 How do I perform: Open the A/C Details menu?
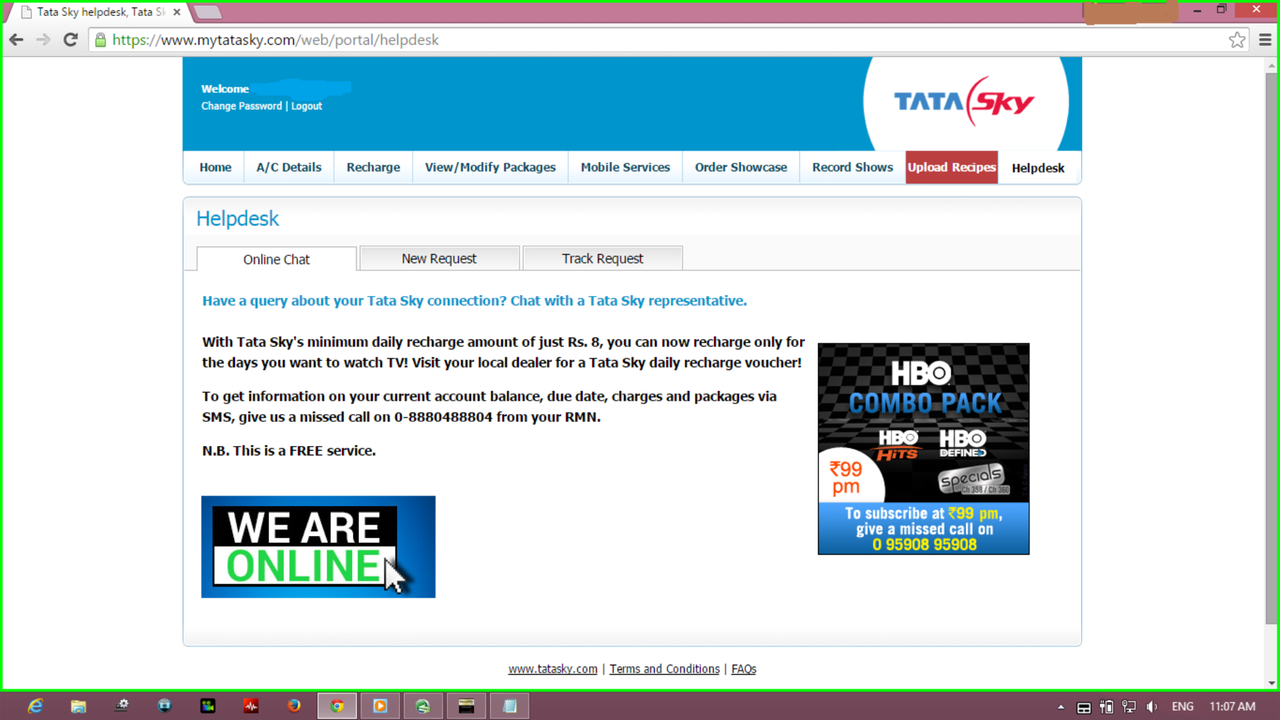289,167
